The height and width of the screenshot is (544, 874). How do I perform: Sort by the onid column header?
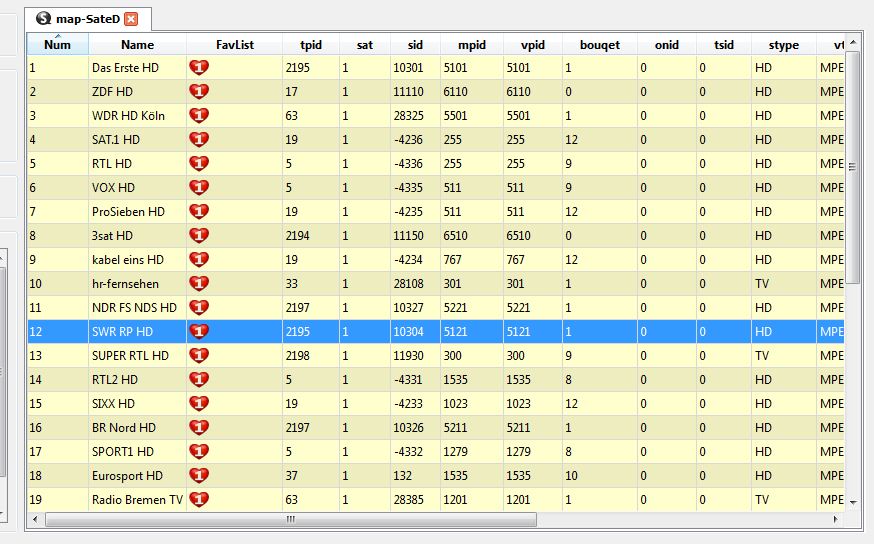667,45
